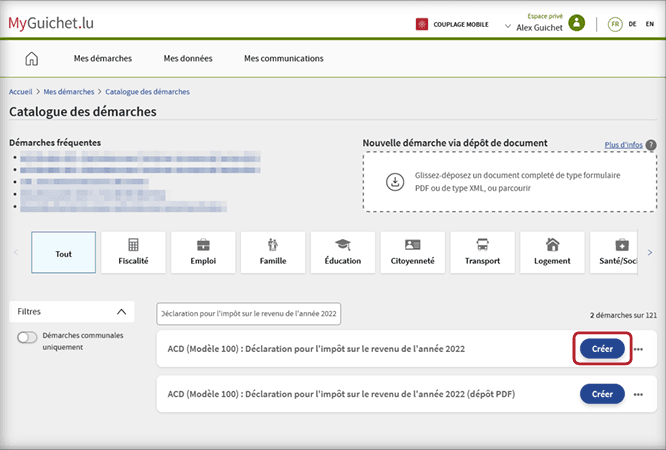Choose the Famille category tile
666x450 pixels.
click(273, 252)
